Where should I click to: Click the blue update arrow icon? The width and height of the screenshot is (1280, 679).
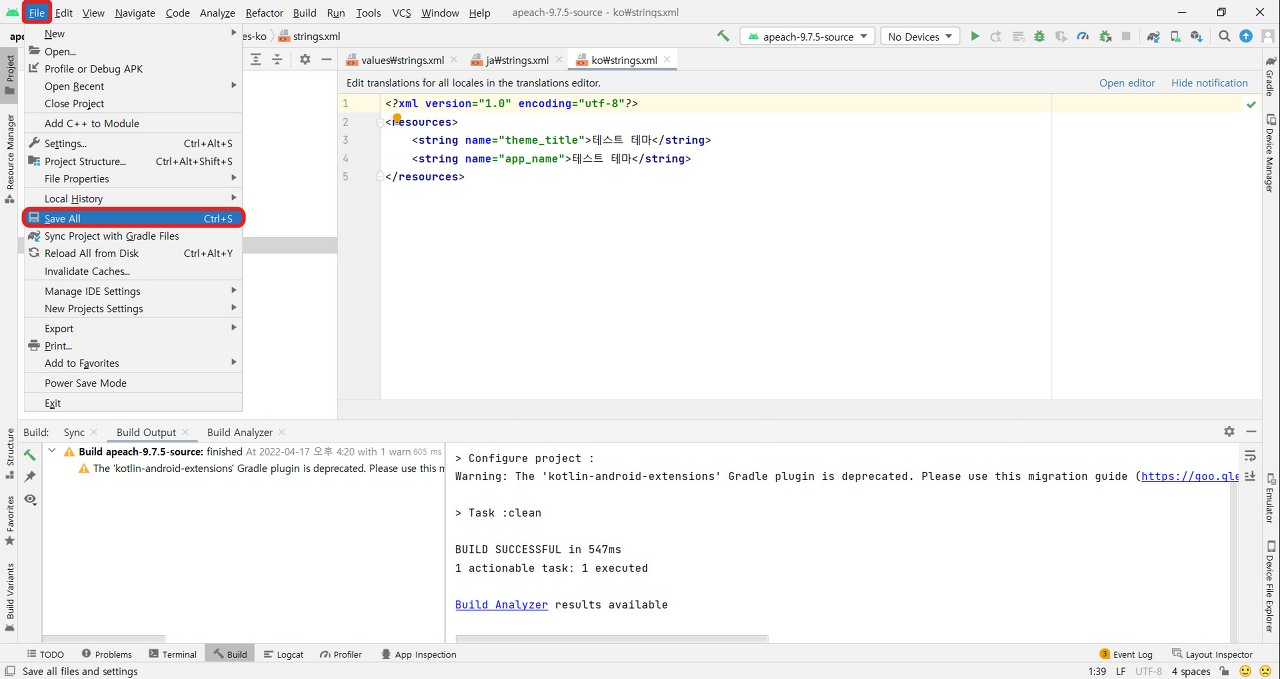click(1246, 36)
